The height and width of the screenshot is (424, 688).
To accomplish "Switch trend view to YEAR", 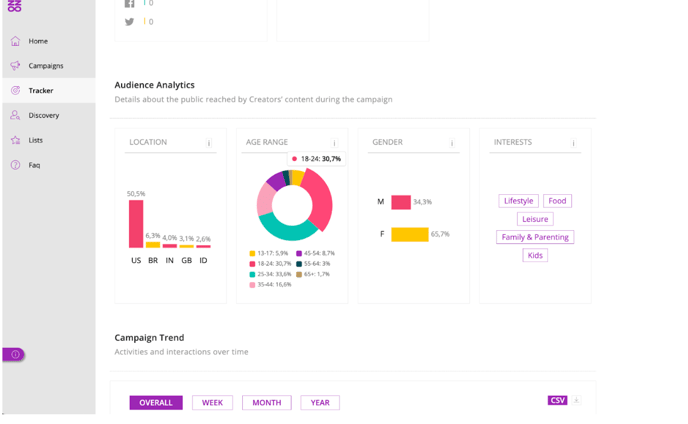I will tap(320, 403).
